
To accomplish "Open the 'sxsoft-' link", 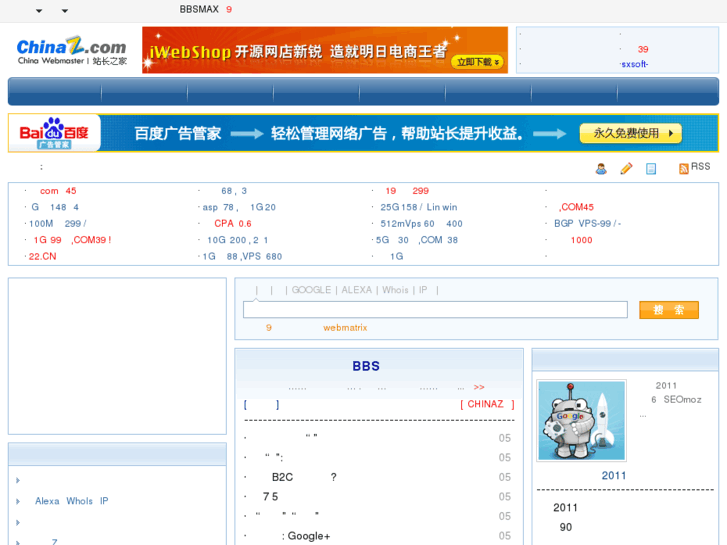I will [634, 64].
